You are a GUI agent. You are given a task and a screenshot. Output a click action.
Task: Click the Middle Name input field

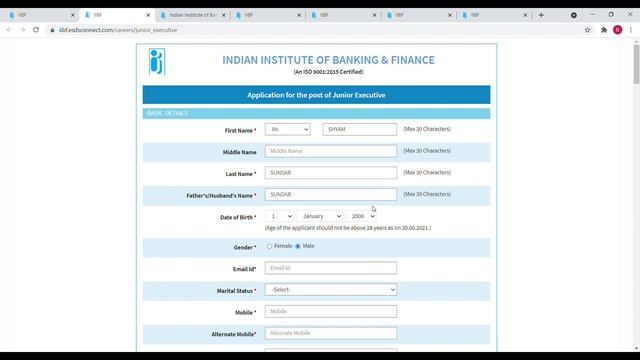point(331,151)
